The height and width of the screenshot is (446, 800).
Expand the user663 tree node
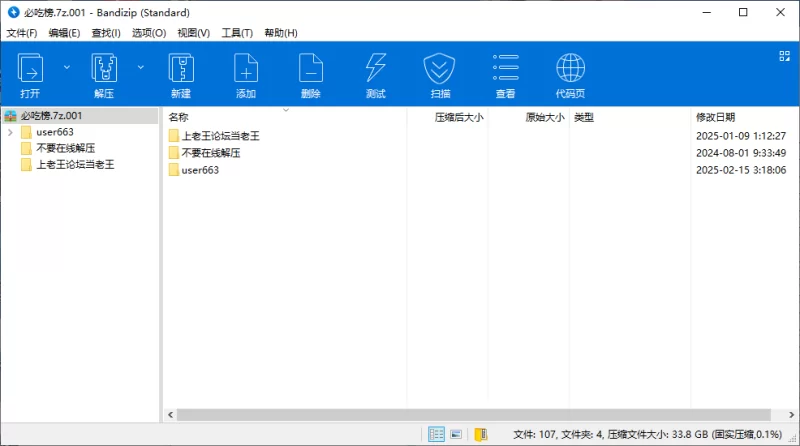tap(10, 133)
